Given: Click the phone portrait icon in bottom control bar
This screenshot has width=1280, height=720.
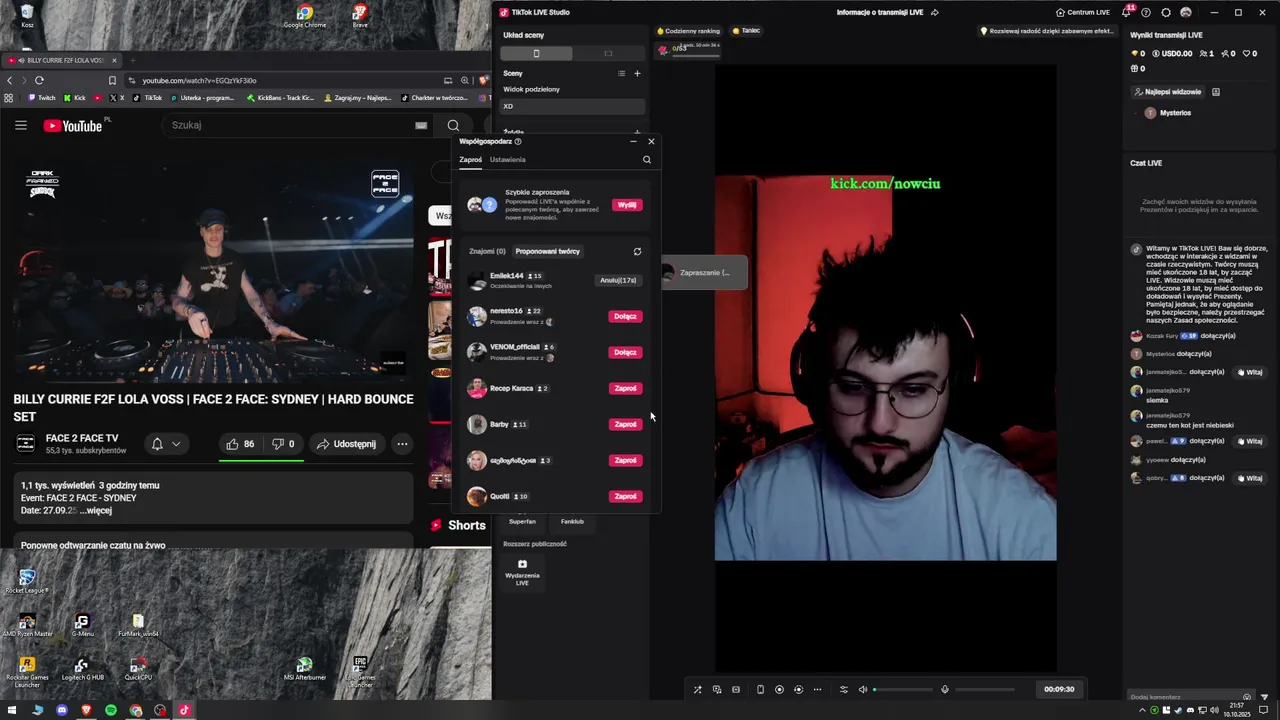Looking at the screenshot, I should click(760, 689).
